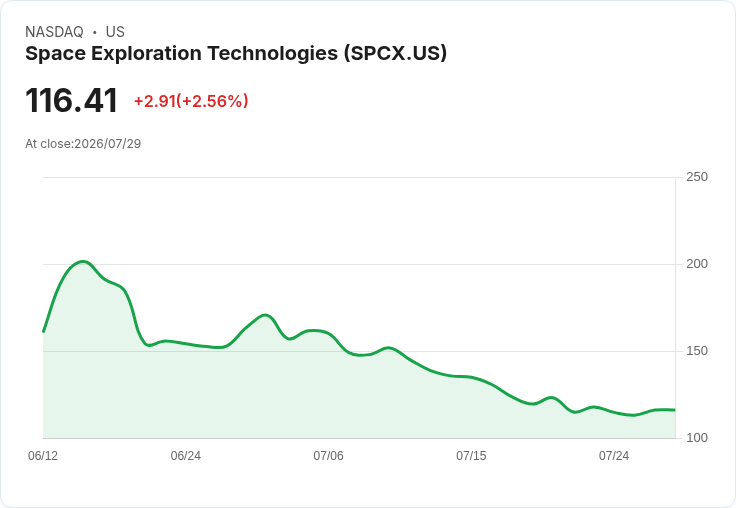Select the 07/24 date on x-axis
Image resolution: width=736 pixels, height=508 pixels.
[x=613, y=456]
